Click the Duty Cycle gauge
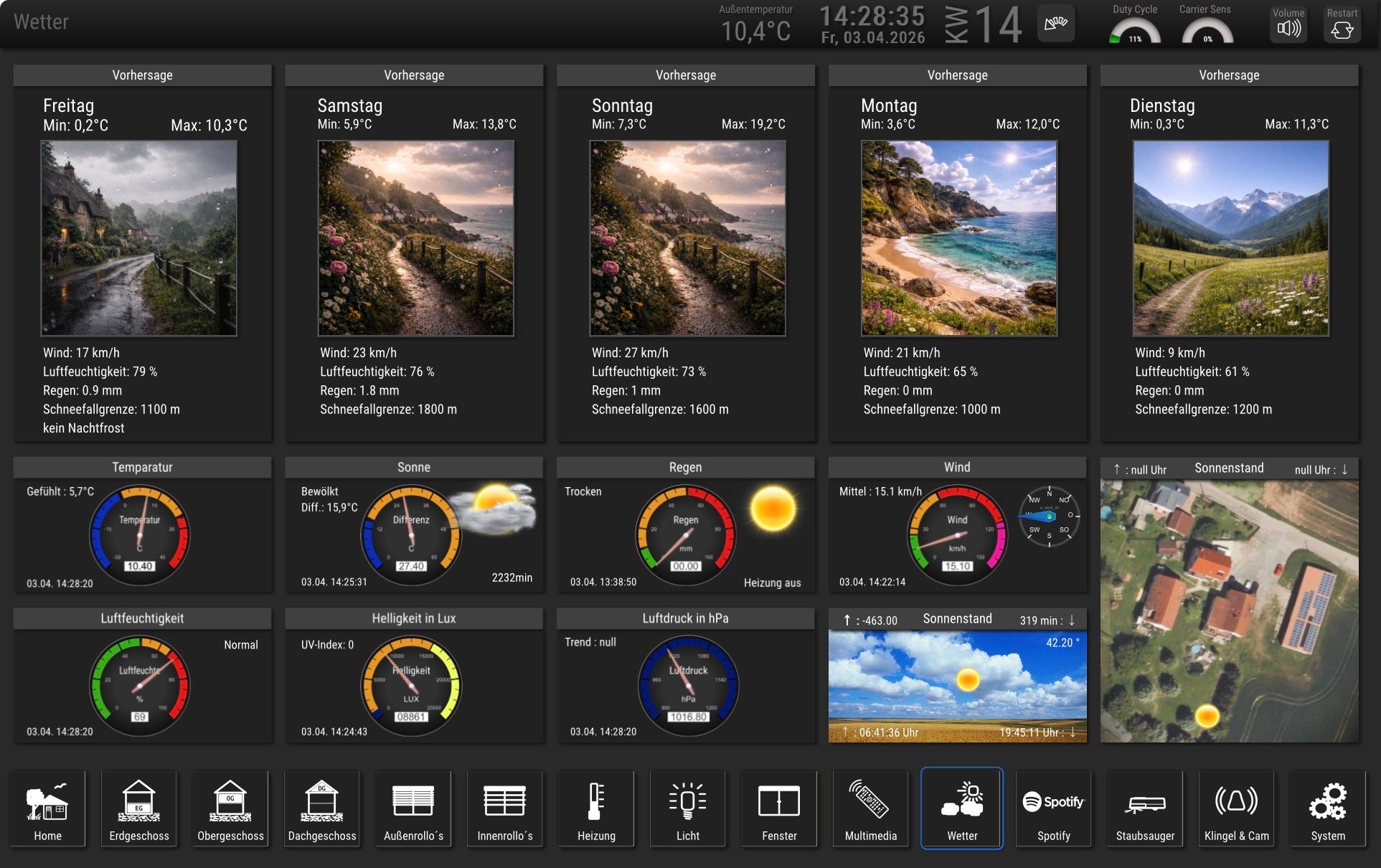1381x868 pixels. pos(1135,32)
